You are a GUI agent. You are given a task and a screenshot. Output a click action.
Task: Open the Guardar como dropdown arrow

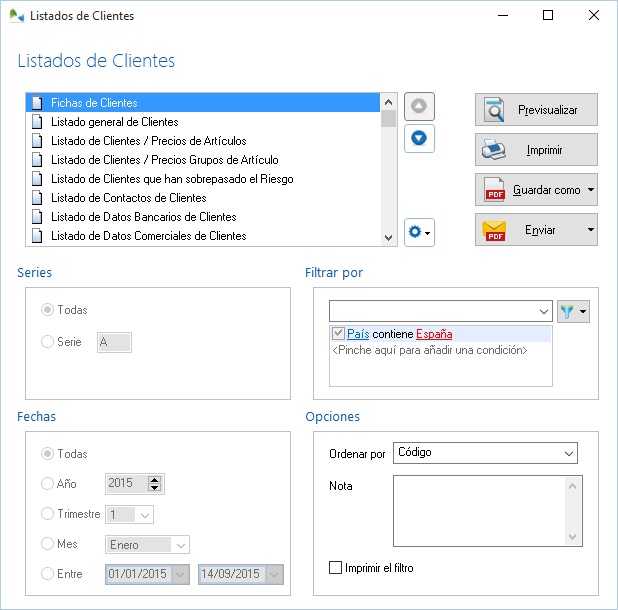pyautogui.click(x=592, y=190)
